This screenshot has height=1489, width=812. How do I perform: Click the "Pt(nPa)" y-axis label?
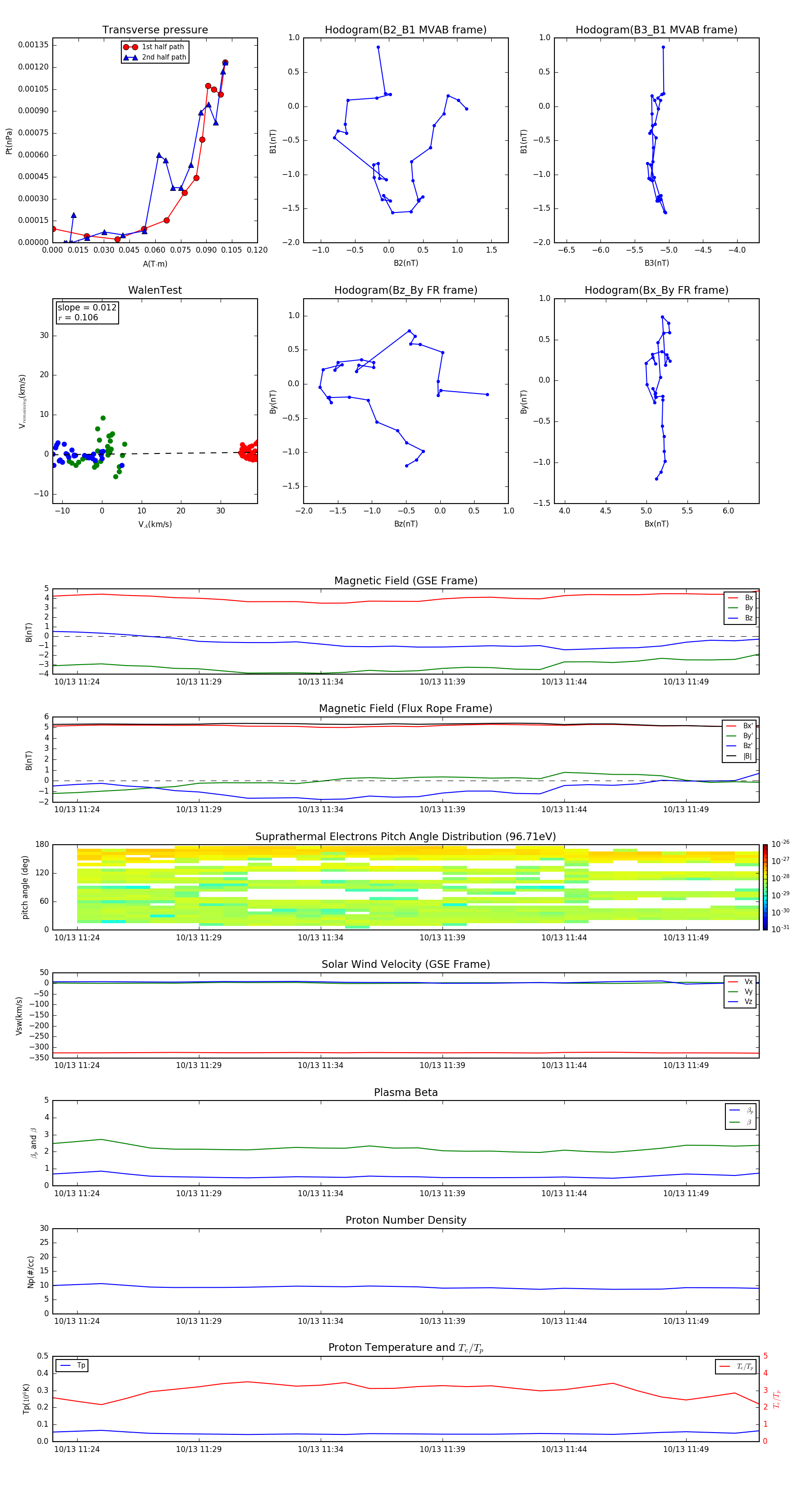click(x=9, y=141)
